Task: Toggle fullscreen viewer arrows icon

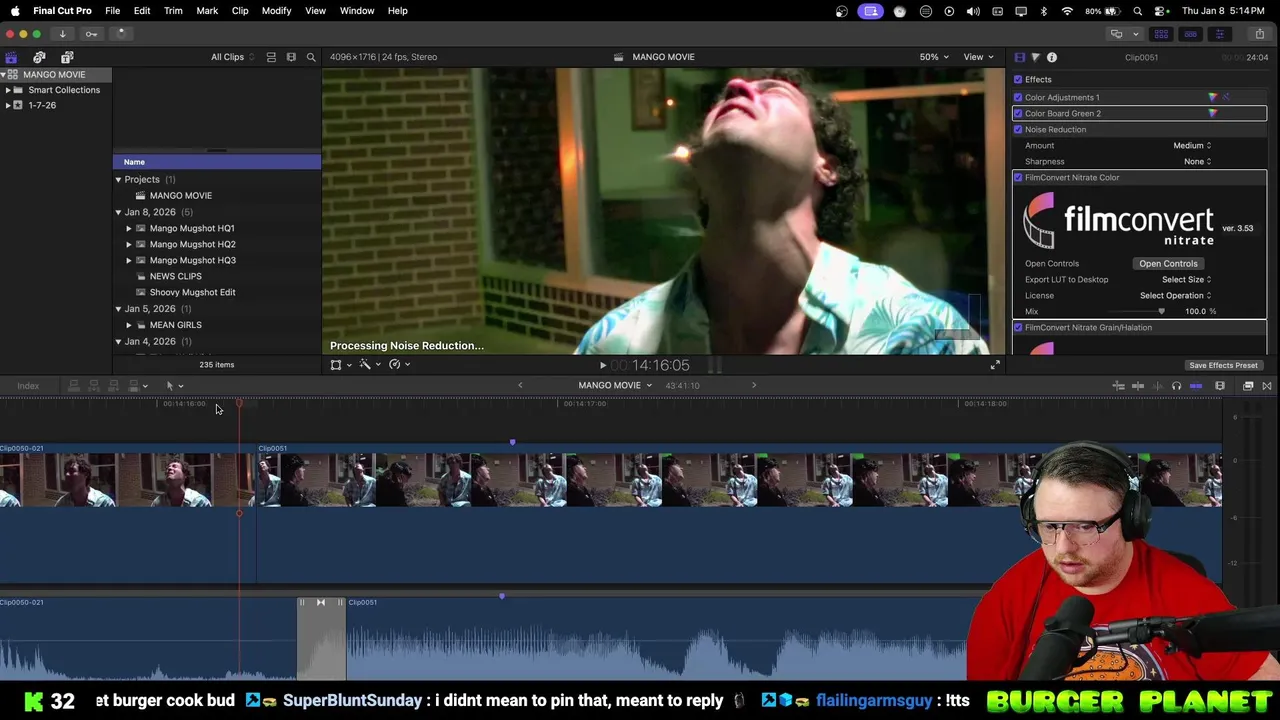Action: pyautogui.click(x=995, y=365)
